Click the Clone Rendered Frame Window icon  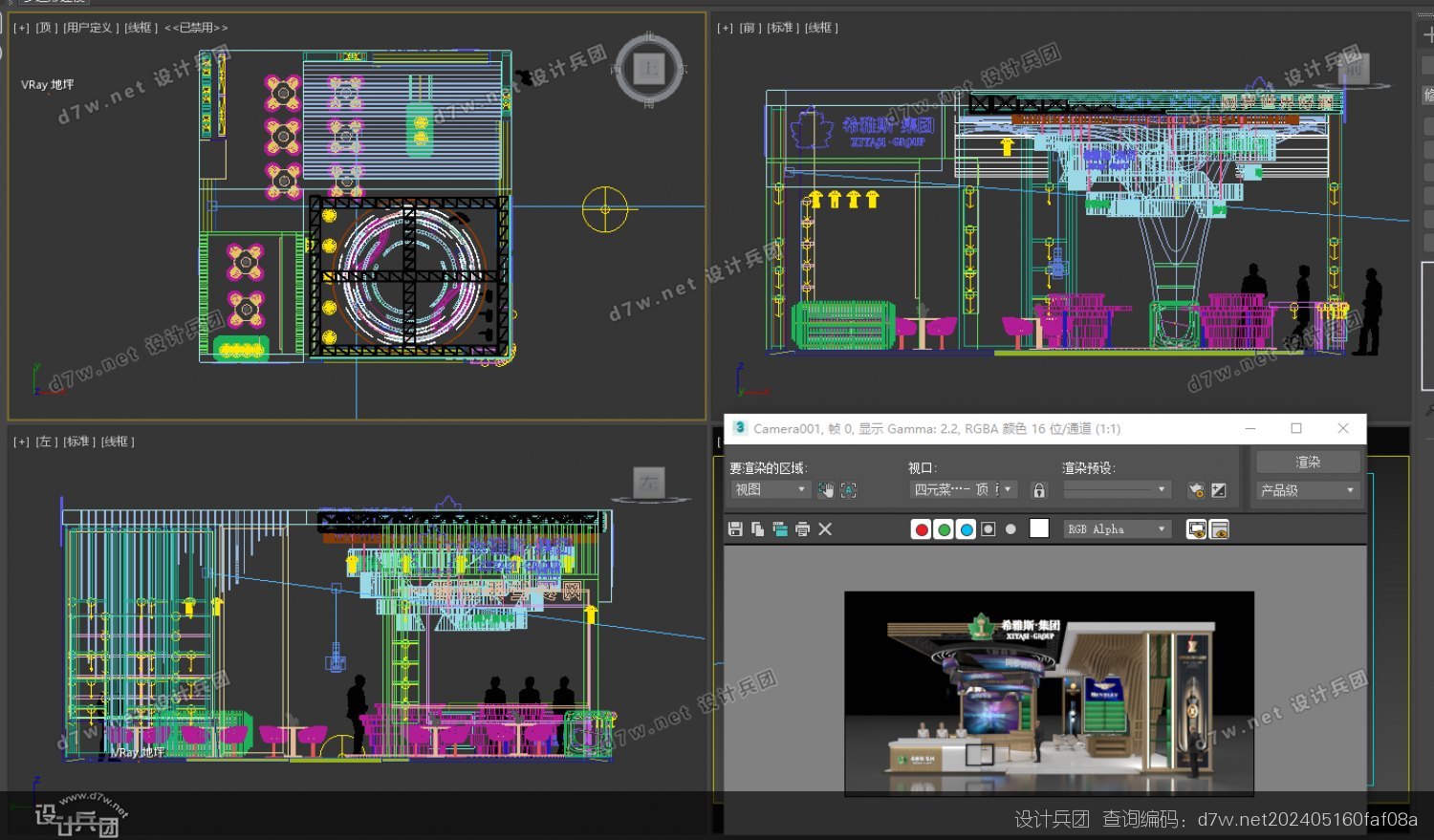pos(780,529)
